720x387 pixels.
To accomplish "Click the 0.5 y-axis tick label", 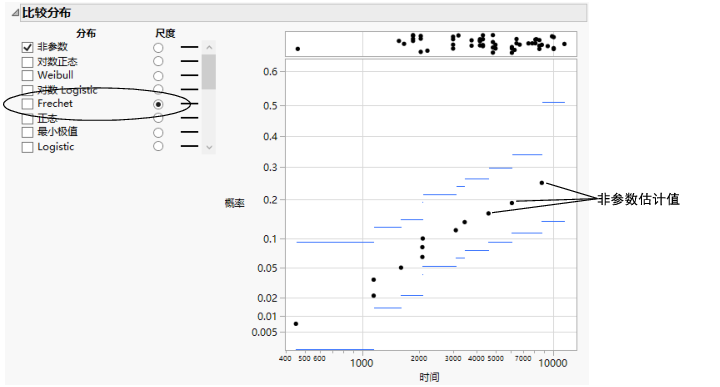I will 270,106.
